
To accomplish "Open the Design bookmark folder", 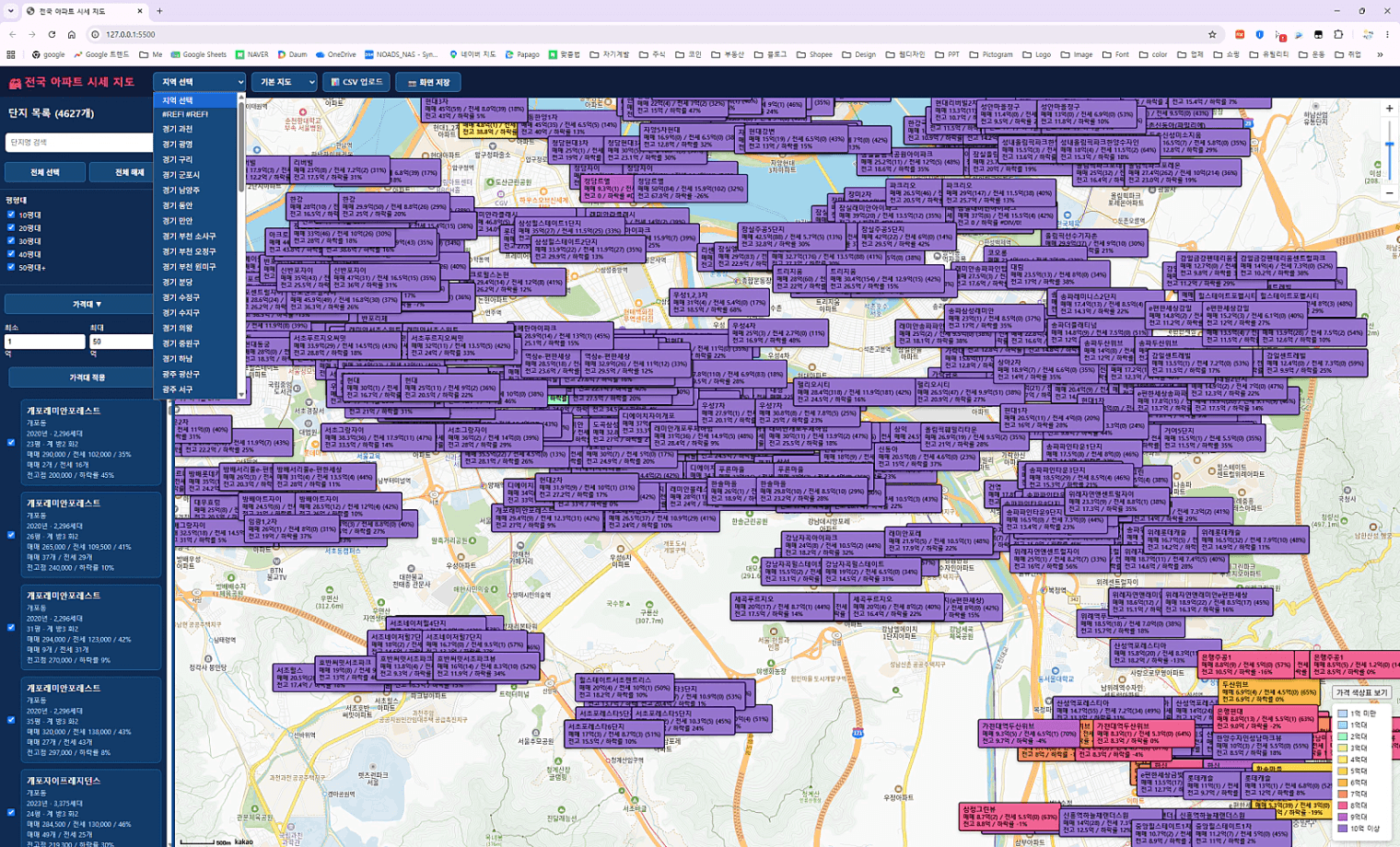I will 858,54.
